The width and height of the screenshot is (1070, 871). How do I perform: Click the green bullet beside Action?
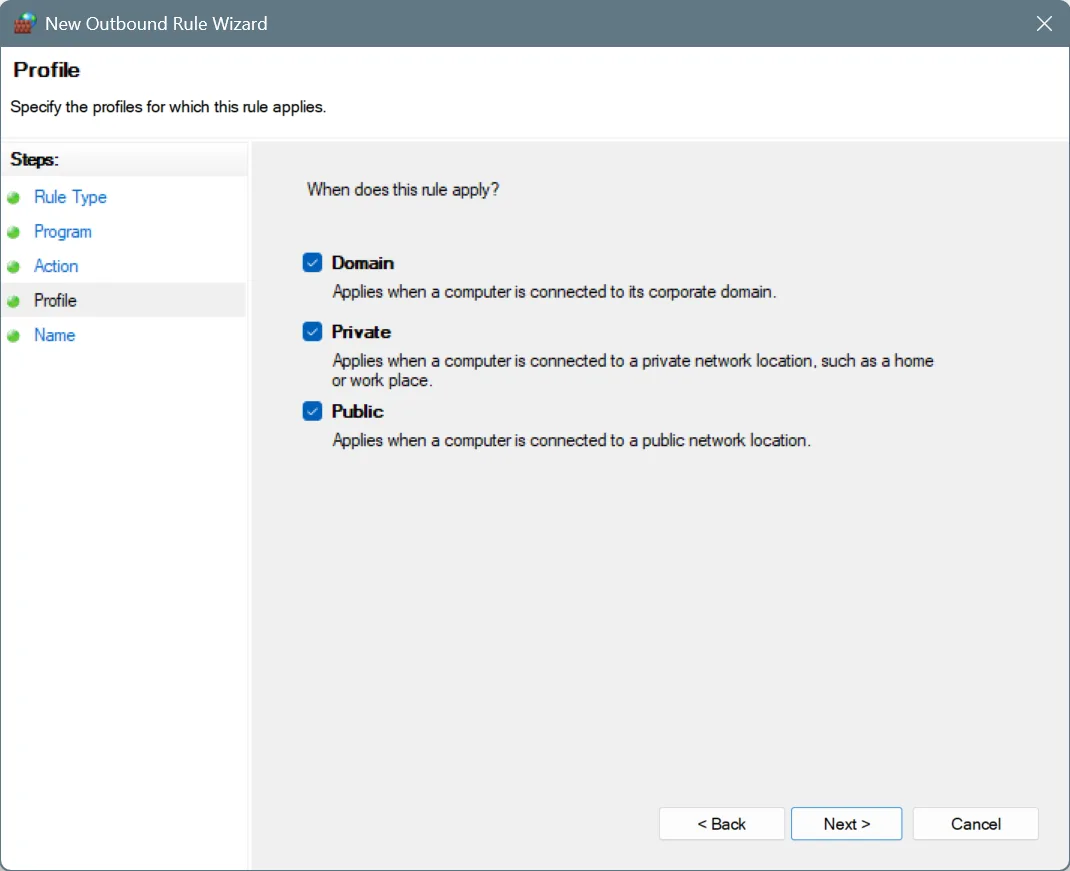click(x=14, y=266)
